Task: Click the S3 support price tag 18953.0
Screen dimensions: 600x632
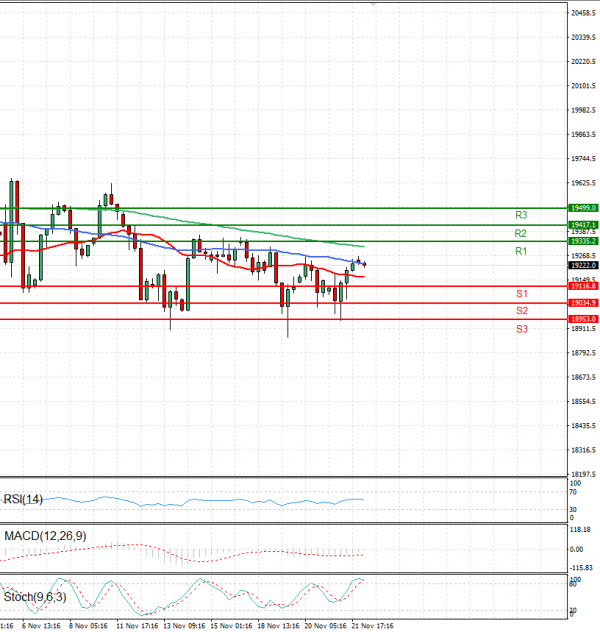Action: [x=583, y=319]
